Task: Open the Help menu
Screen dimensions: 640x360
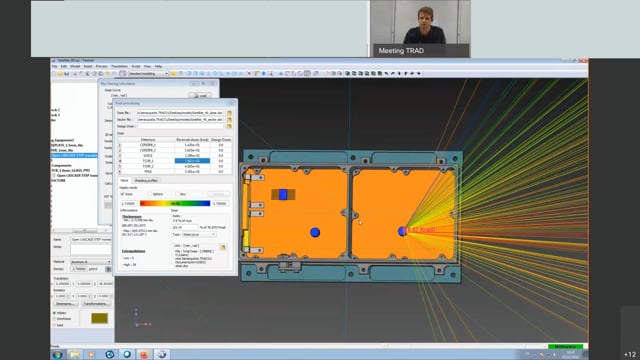Action: (158, 66)
